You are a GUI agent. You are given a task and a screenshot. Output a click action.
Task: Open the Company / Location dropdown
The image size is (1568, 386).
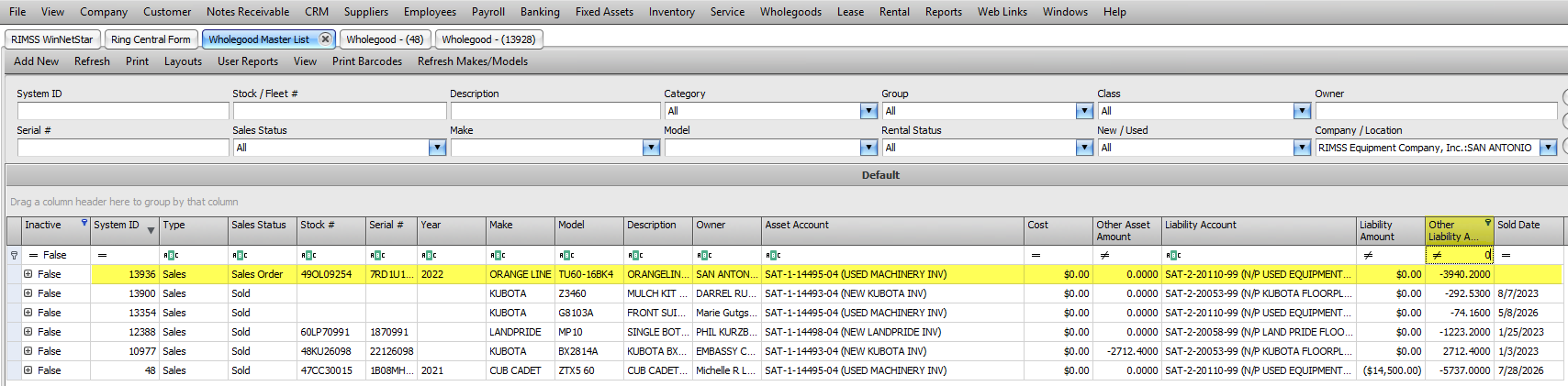tap(1548, 148)
